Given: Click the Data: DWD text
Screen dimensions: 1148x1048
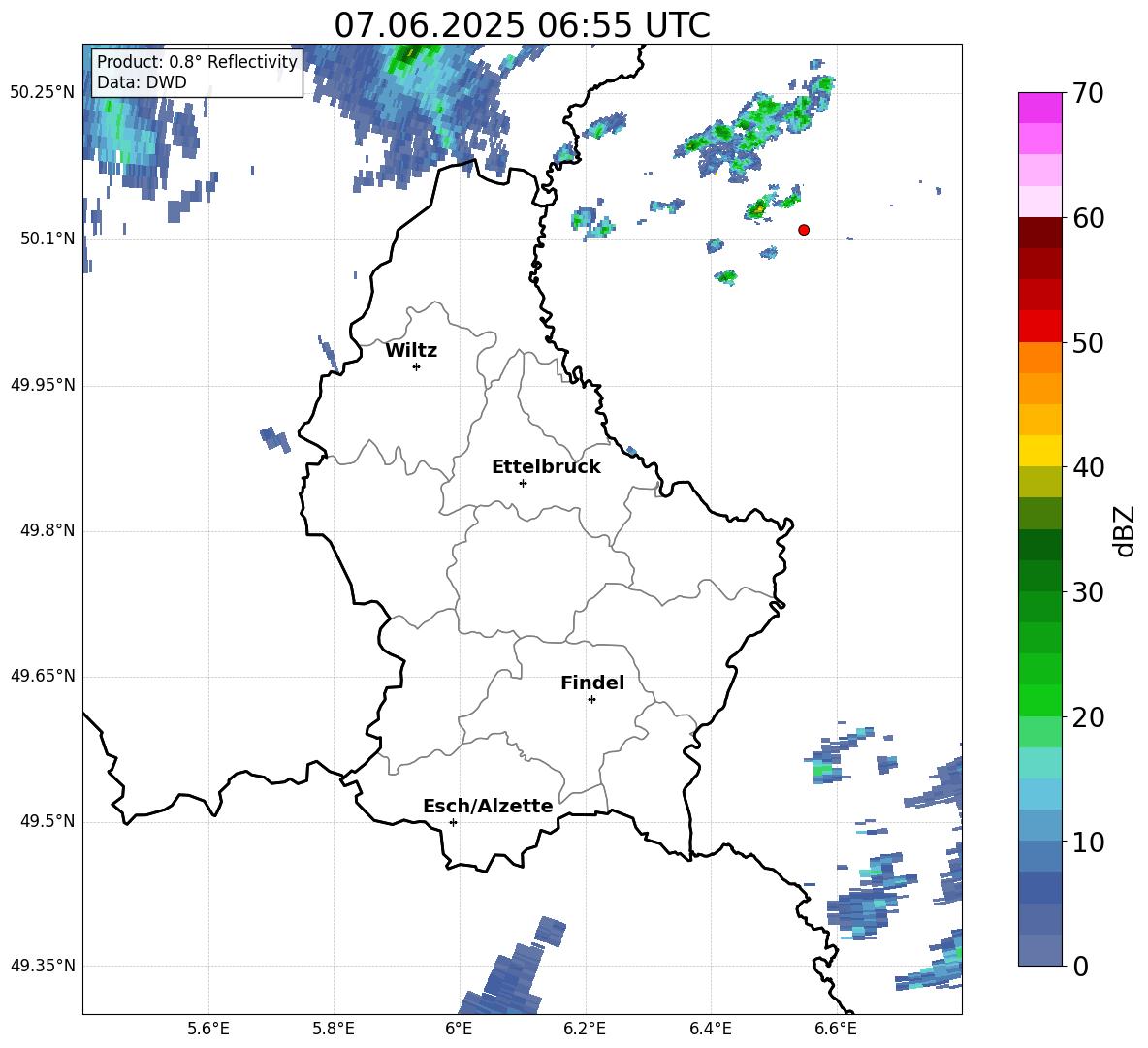Looking at the screenshot, I should (x=142, y=82).
